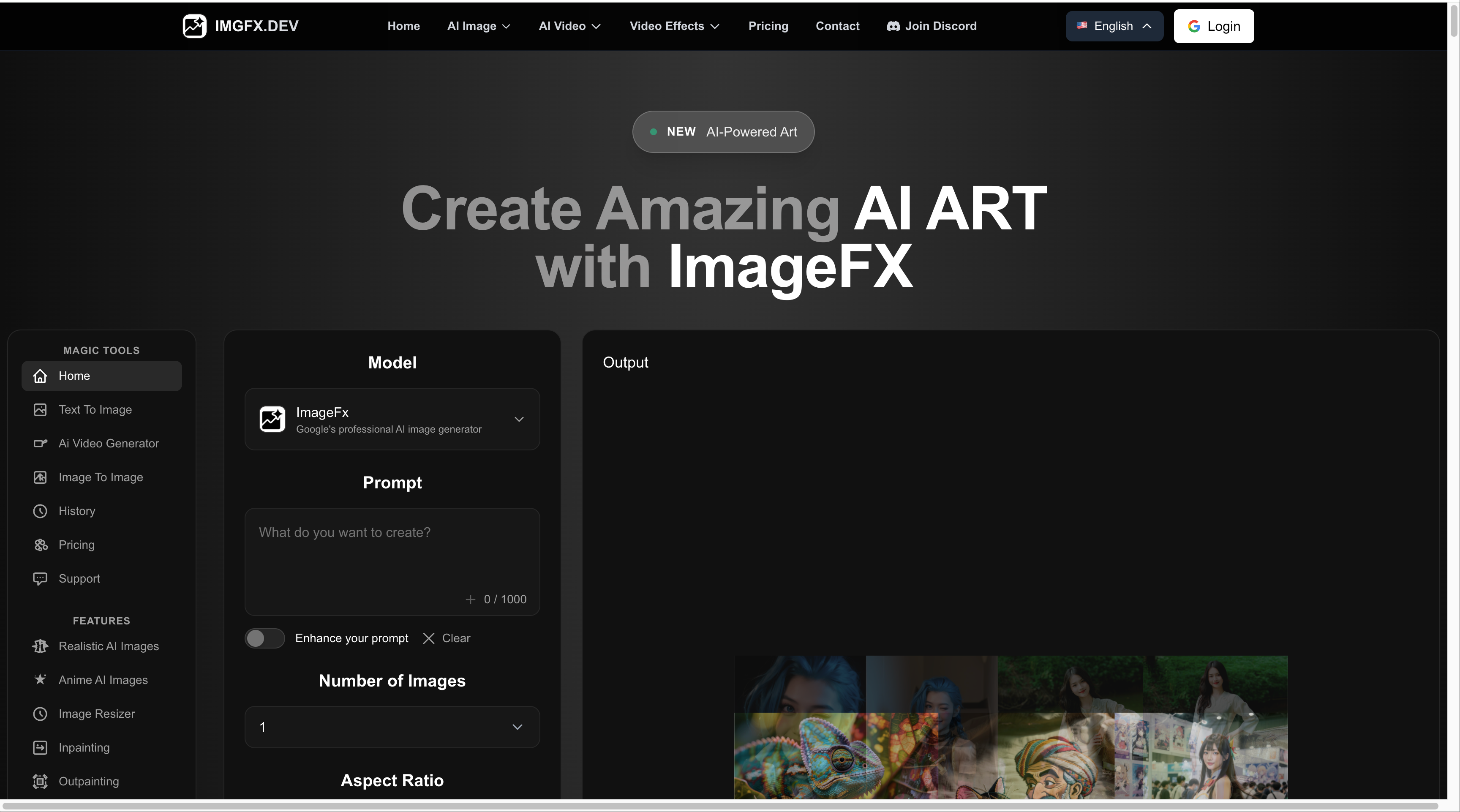Click the prompt text area
This screenshot has height=812, width=1460.
pos(392,561)
